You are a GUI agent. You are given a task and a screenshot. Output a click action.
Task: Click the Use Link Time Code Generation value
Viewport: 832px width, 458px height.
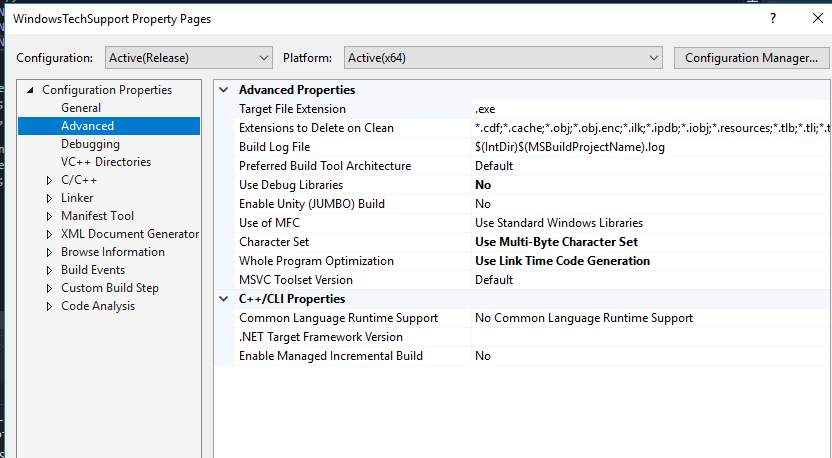tap(562, 261)
